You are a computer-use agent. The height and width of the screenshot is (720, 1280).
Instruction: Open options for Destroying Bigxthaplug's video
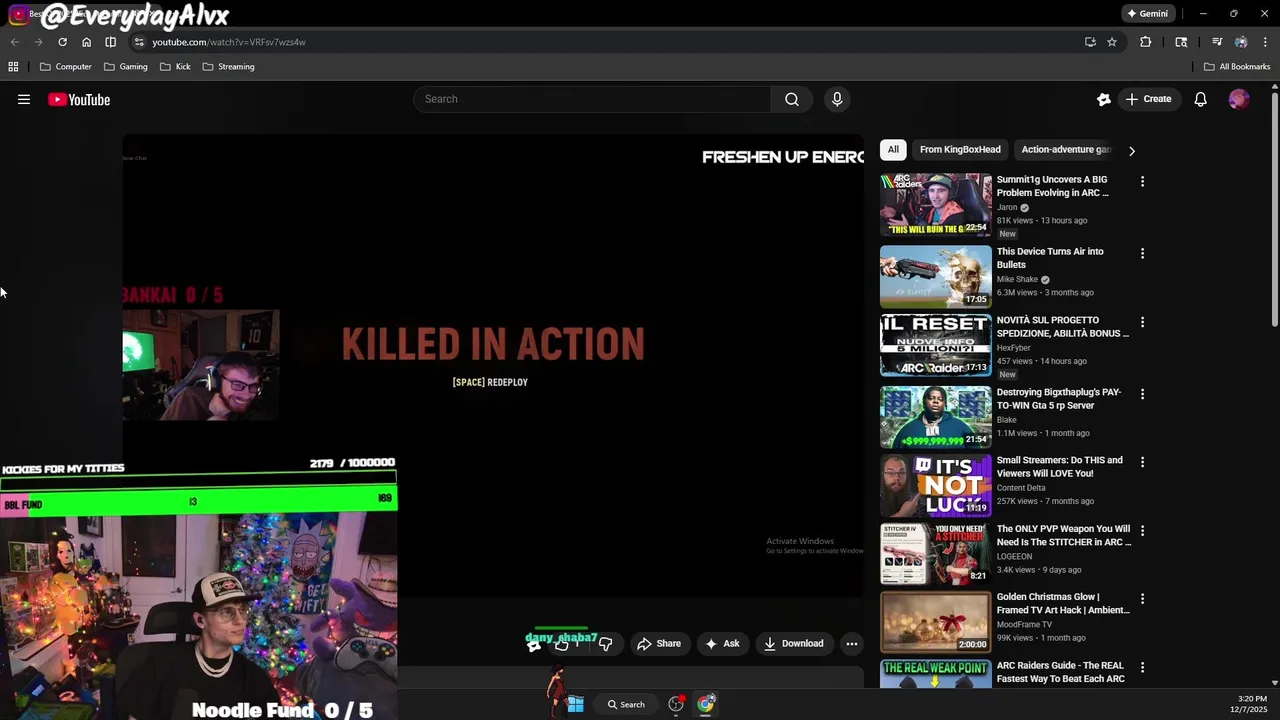[x=1142, y=395]
